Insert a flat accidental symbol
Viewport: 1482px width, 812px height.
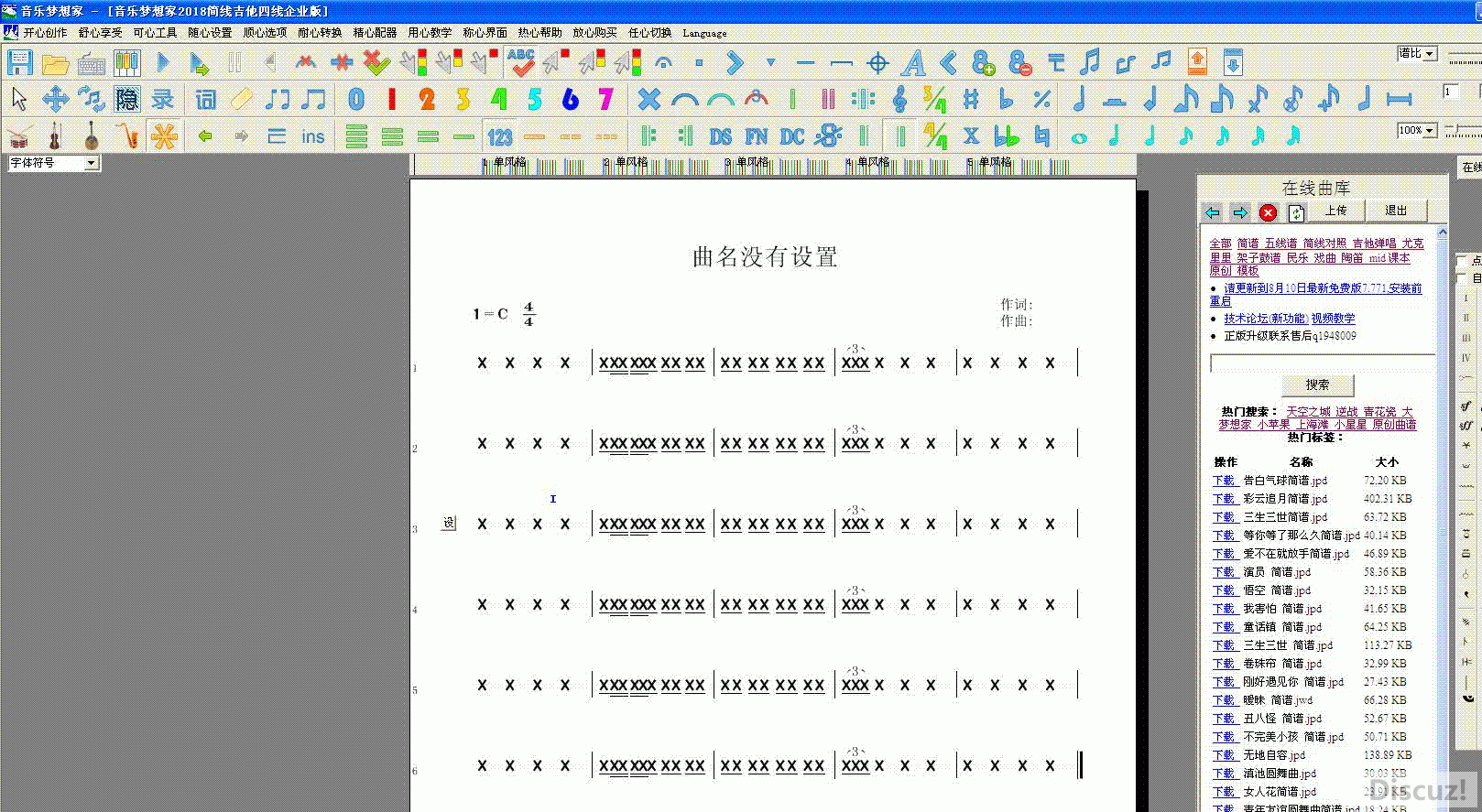click(1007, 99)
